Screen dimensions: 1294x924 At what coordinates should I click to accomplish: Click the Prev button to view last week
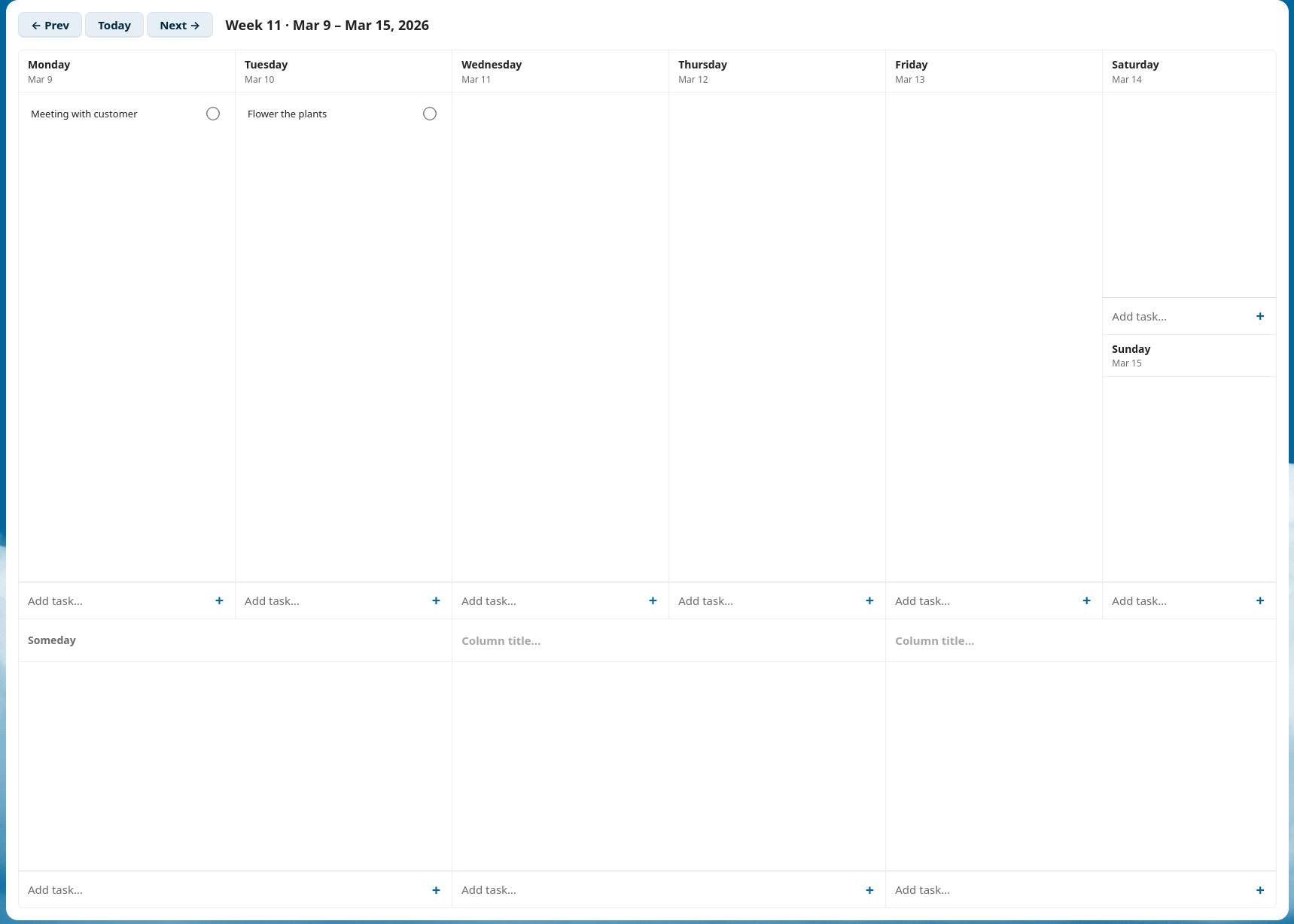[50, 25]
